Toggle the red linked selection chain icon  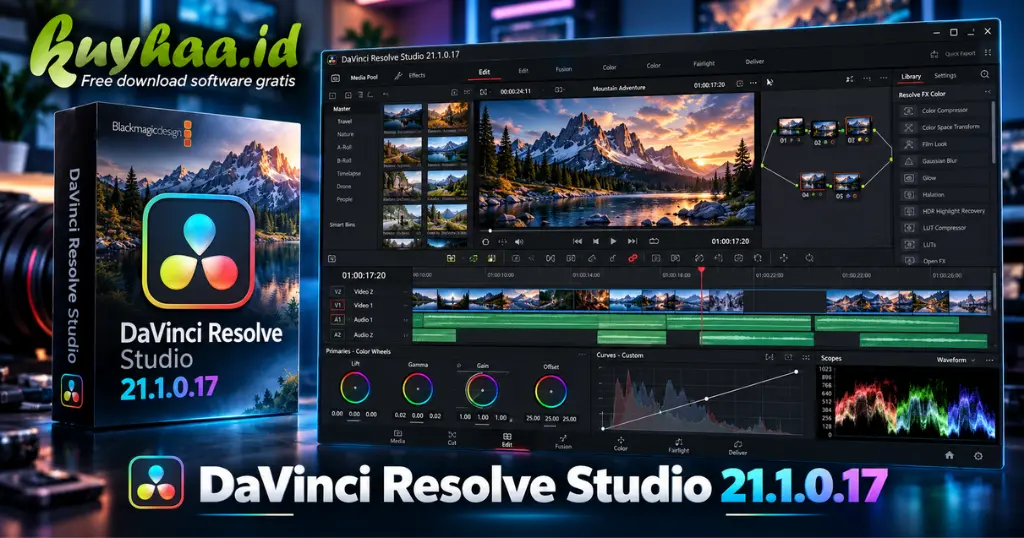[x=632, y=259]
